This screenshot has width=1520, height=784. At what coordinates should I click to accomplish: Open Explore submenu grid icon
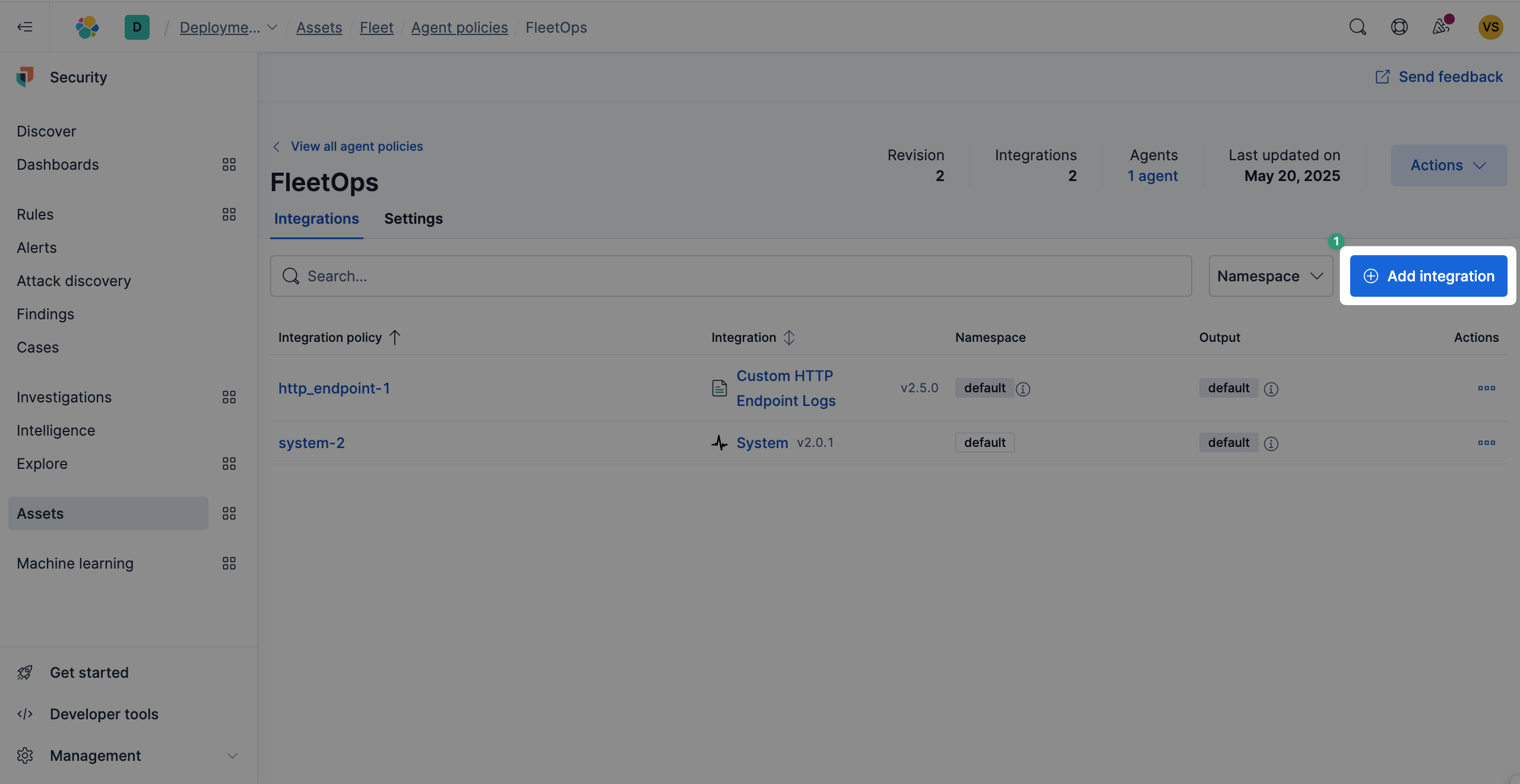[229, 464]
